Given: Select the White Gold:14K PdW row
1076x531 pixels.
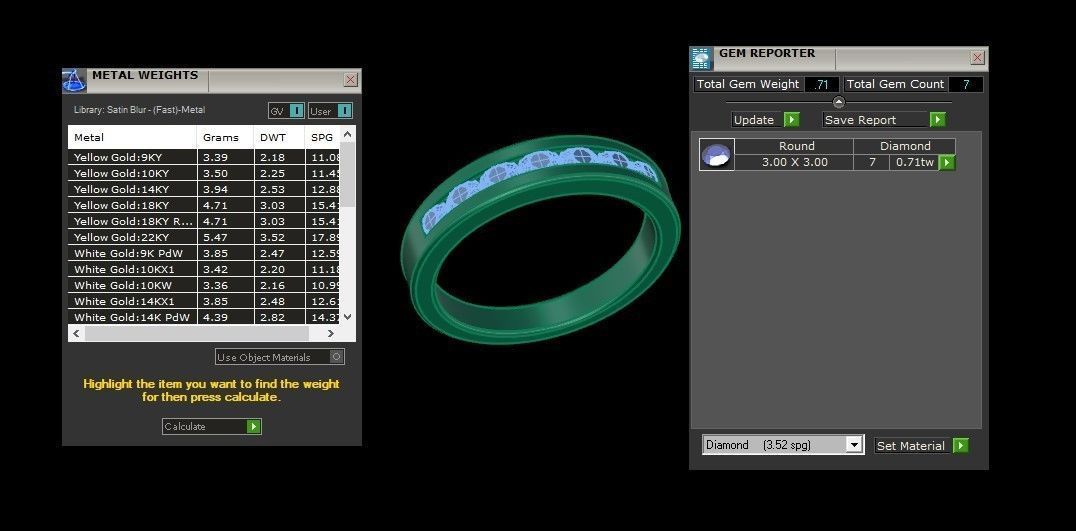Looking at the screenshot, I should point(204,317).
